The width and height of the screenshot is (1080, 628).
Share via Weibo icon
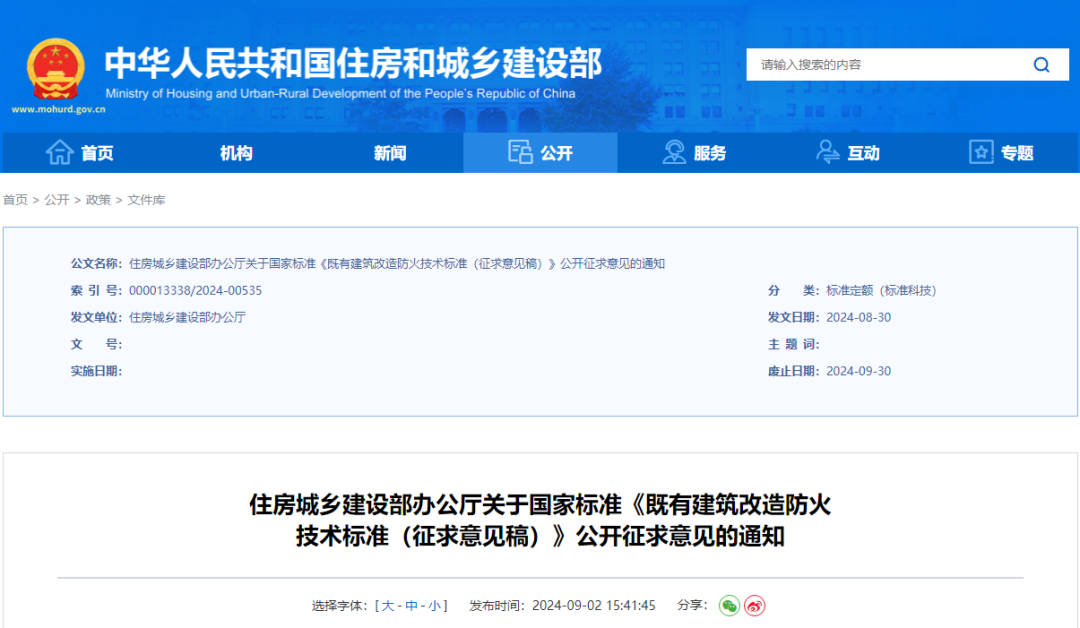click(x=754, y=606)
